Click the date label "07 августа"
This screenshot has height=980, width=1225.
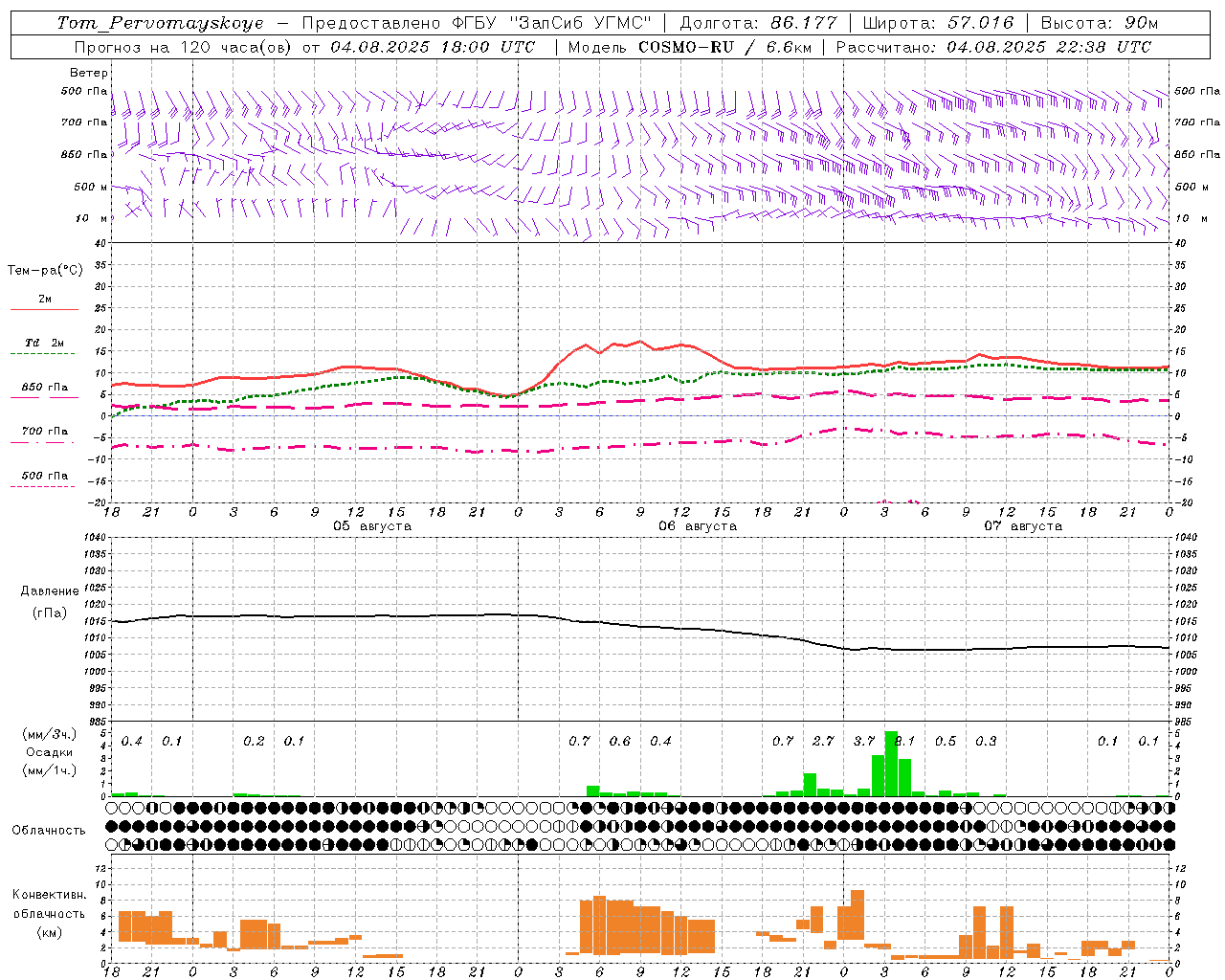coord(1023,526)
